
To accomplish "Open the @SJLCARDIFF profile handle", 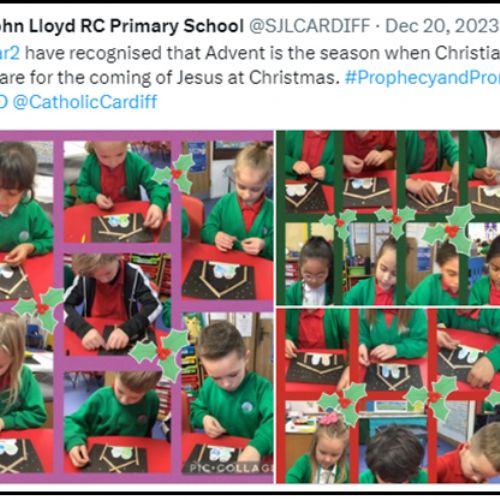I will click(310, 26).
